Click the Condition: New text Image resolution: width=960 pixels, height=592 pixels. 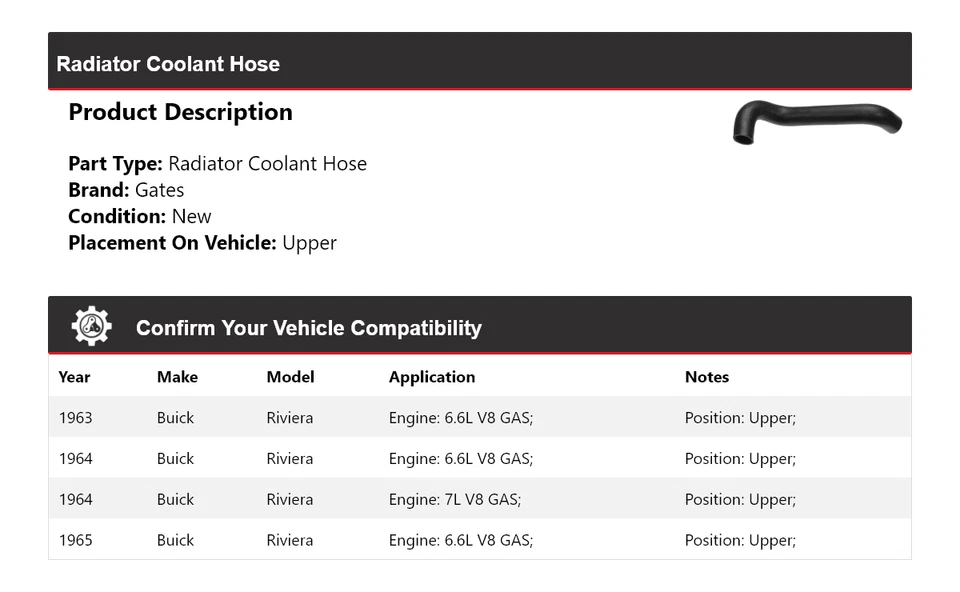(x=140, y=216)
